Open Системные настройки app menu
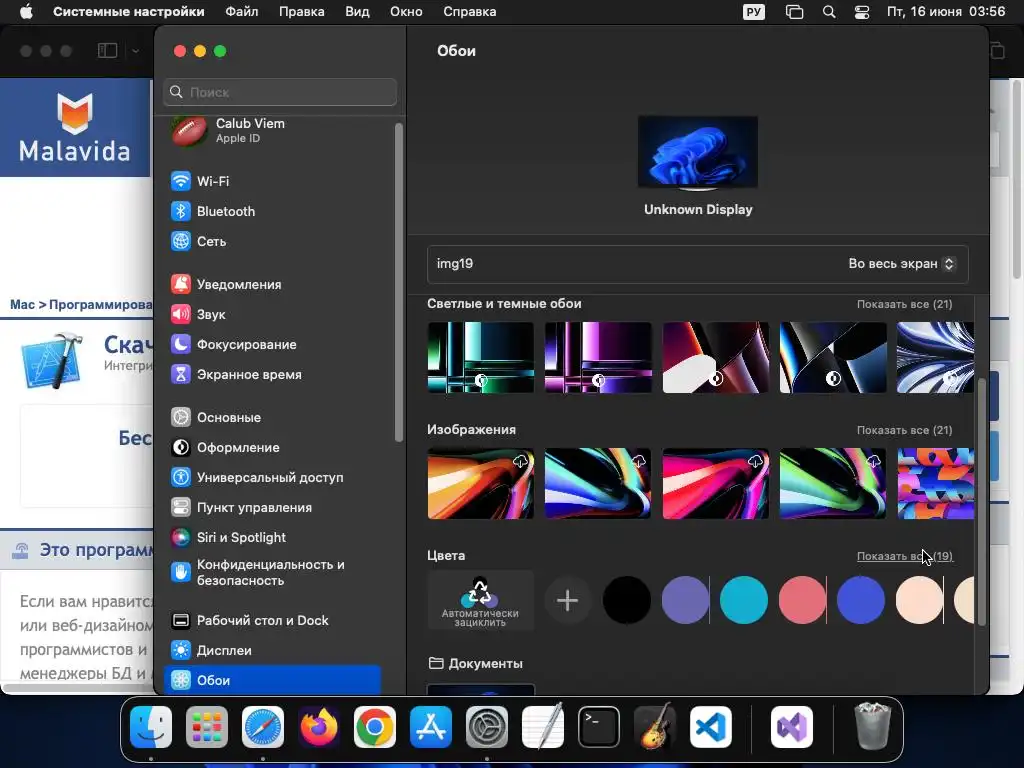 click(x=129, y=12)
